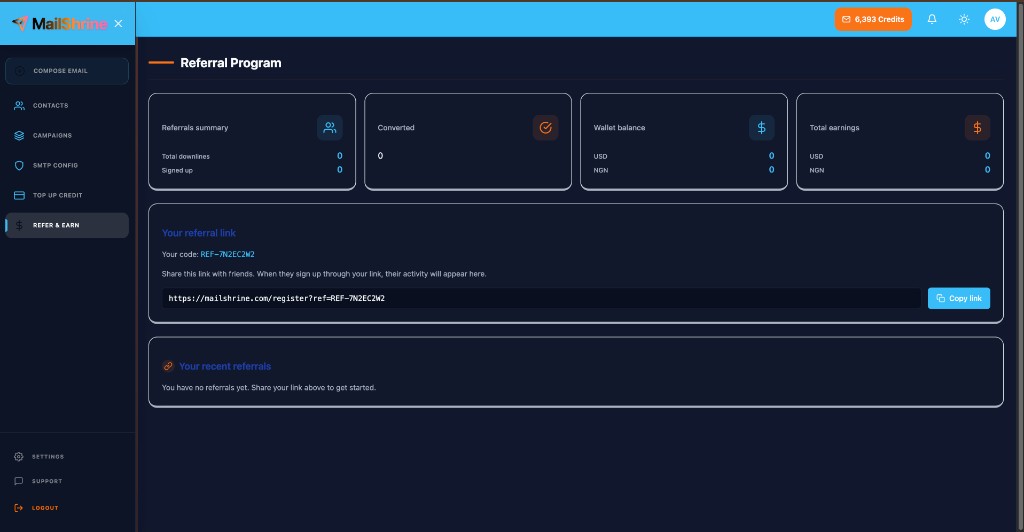The height and width of the screenshot is (532, 1024).
Task: Open SMTP Config page
Action: [67, 165]
